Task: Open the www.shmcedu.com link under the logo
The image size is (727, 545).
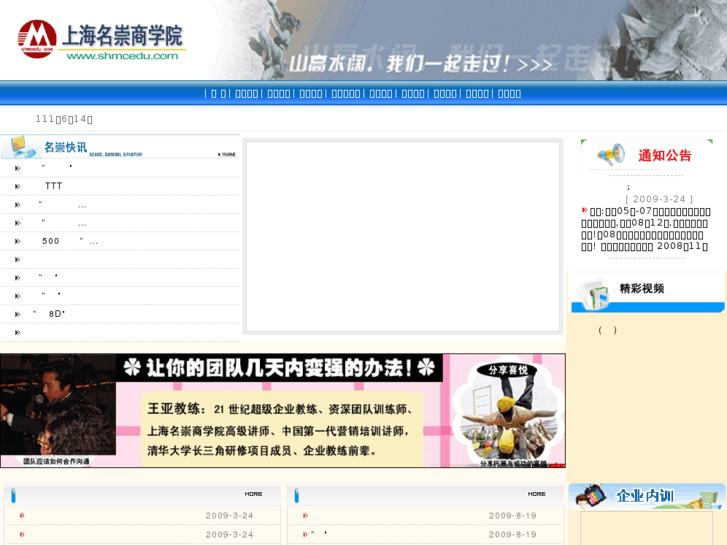Action: click(x=122, y=56)
